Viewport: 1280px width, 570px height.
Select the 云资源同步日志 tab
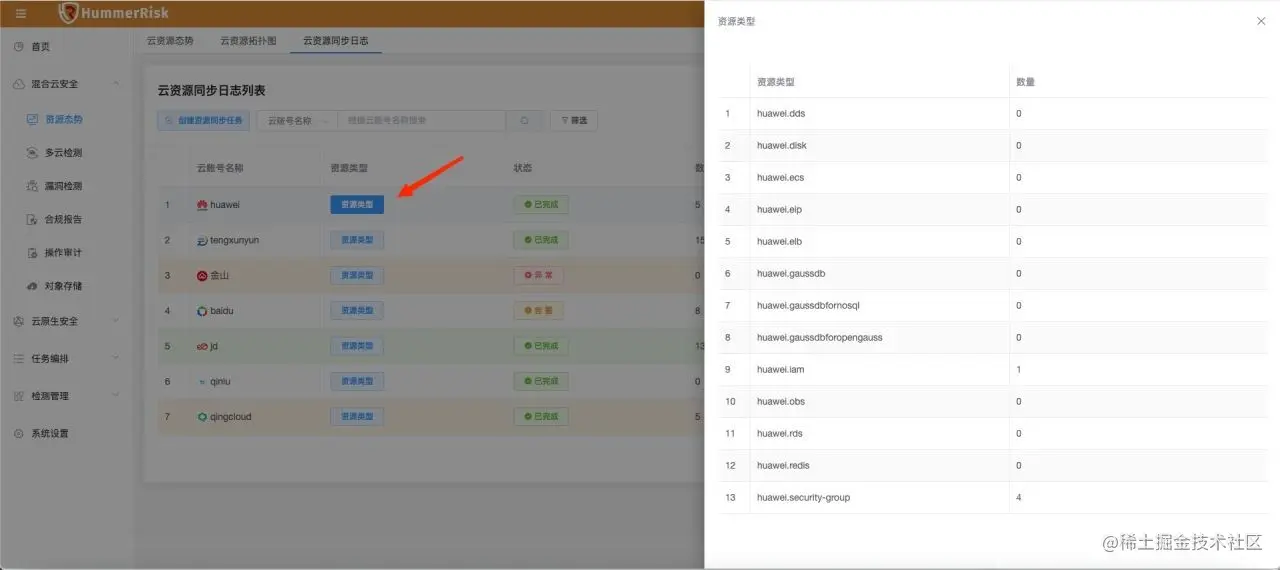pos(336,41)
